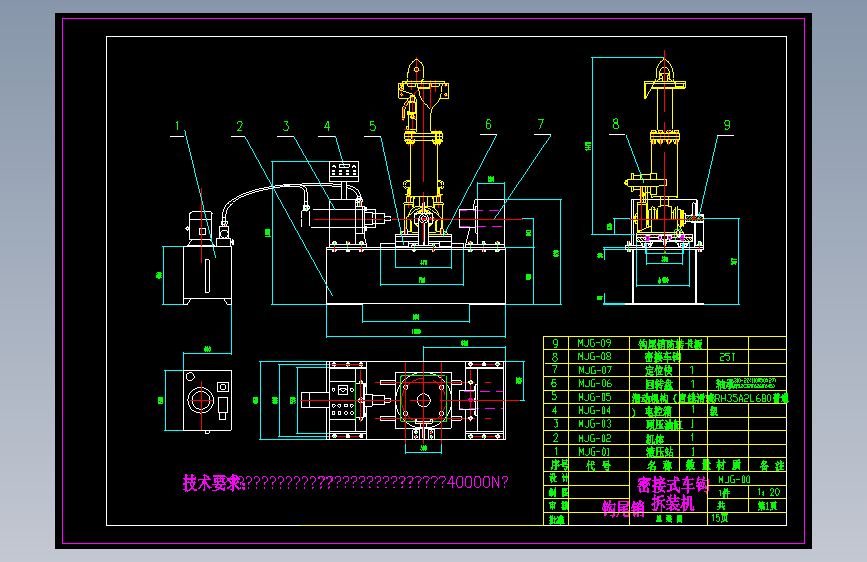867x562 pixels.
Task: Click the 设计 label in title block
Action: click(x=558, y=478)
